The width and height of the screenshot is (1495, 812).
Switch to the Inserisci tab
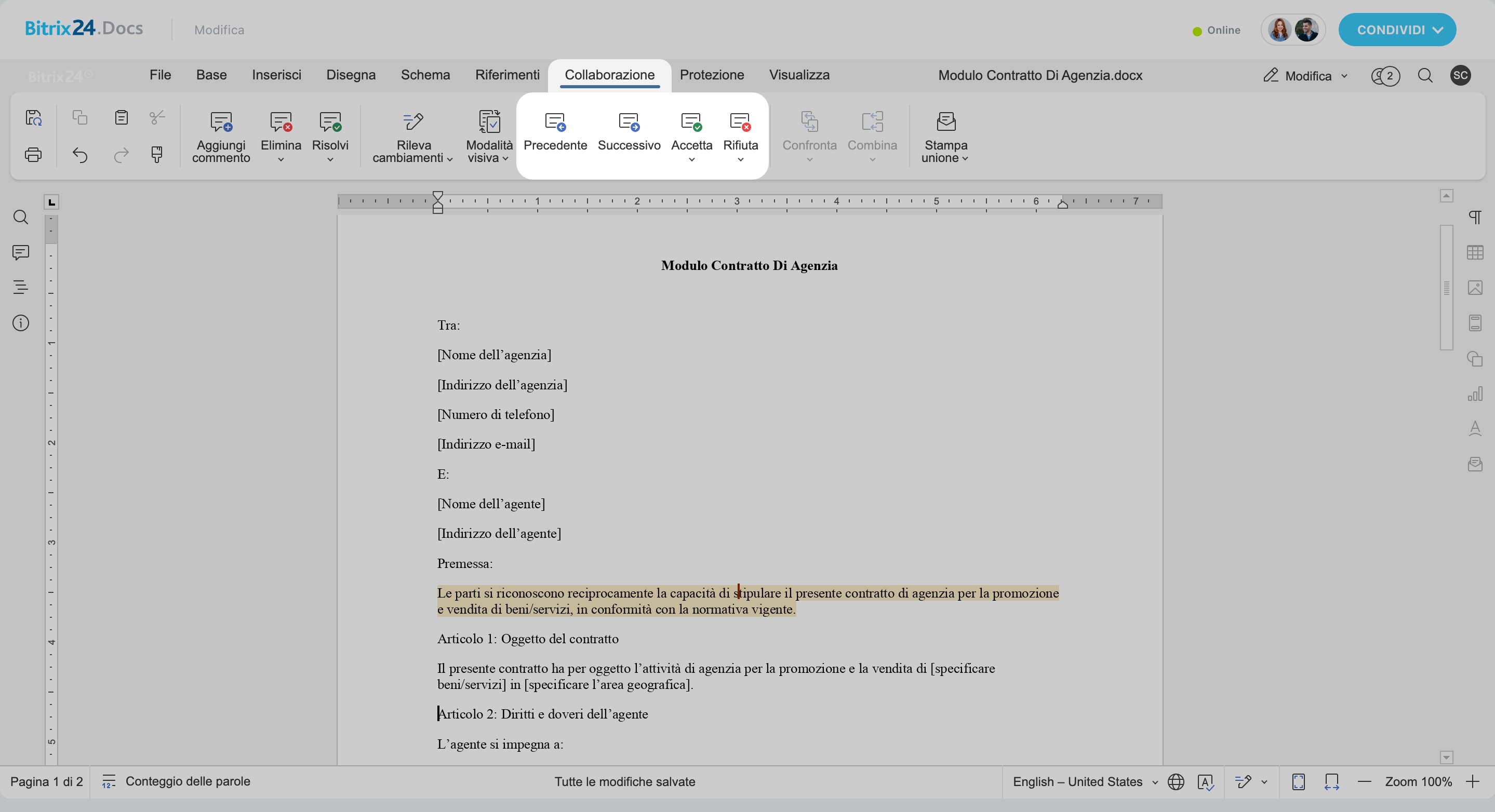(x=276, y=75)
